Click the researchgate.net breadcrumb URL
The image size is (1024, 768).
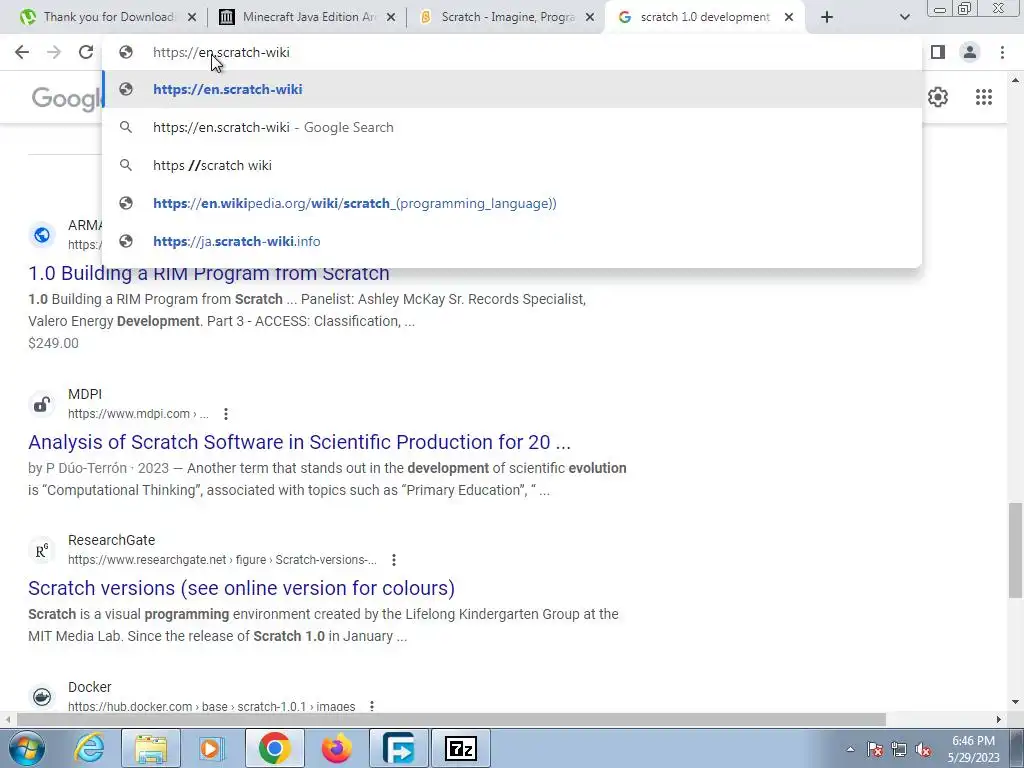pos(222,560)
